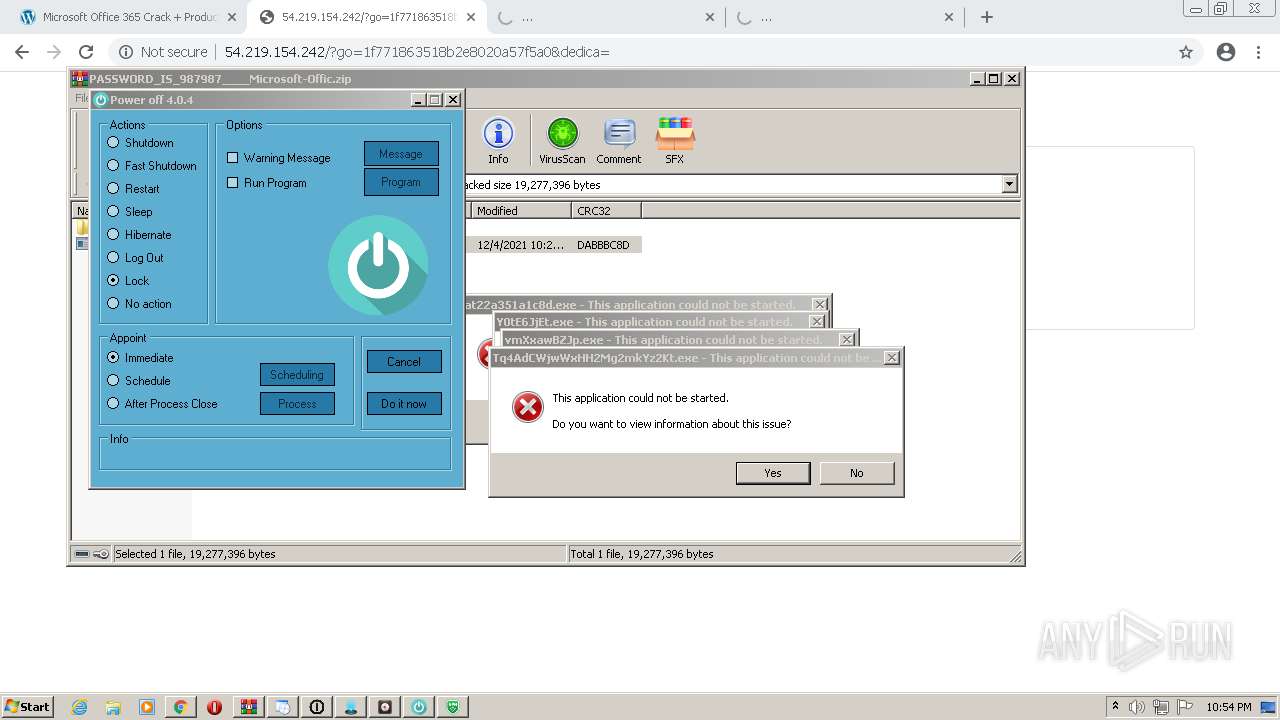Viewport: 1280px width, 720px height.
Task: Close the Tq4AdCWjwWxHH2Mg2mkYz2Kt.exe error dialog
Action: pos(892,357)
